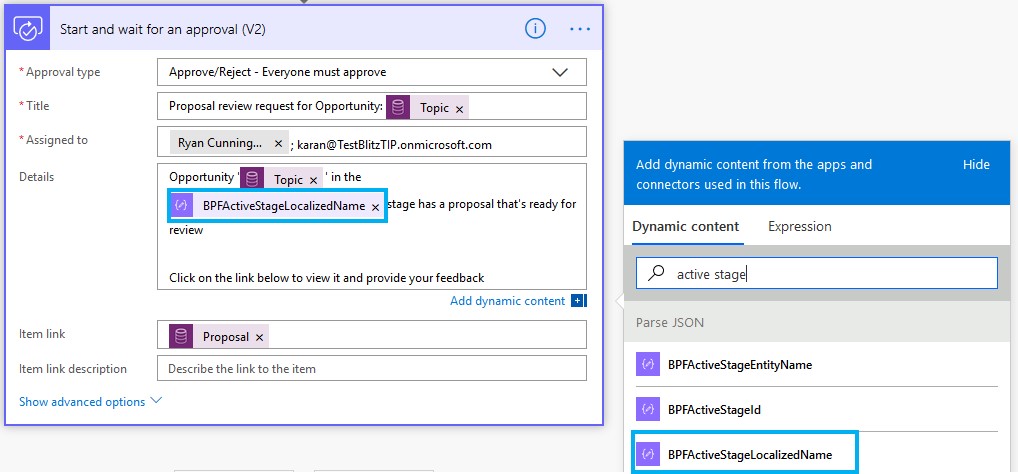Click the approval action icon in header
The image size is (1018, 474).
point(28,29)
